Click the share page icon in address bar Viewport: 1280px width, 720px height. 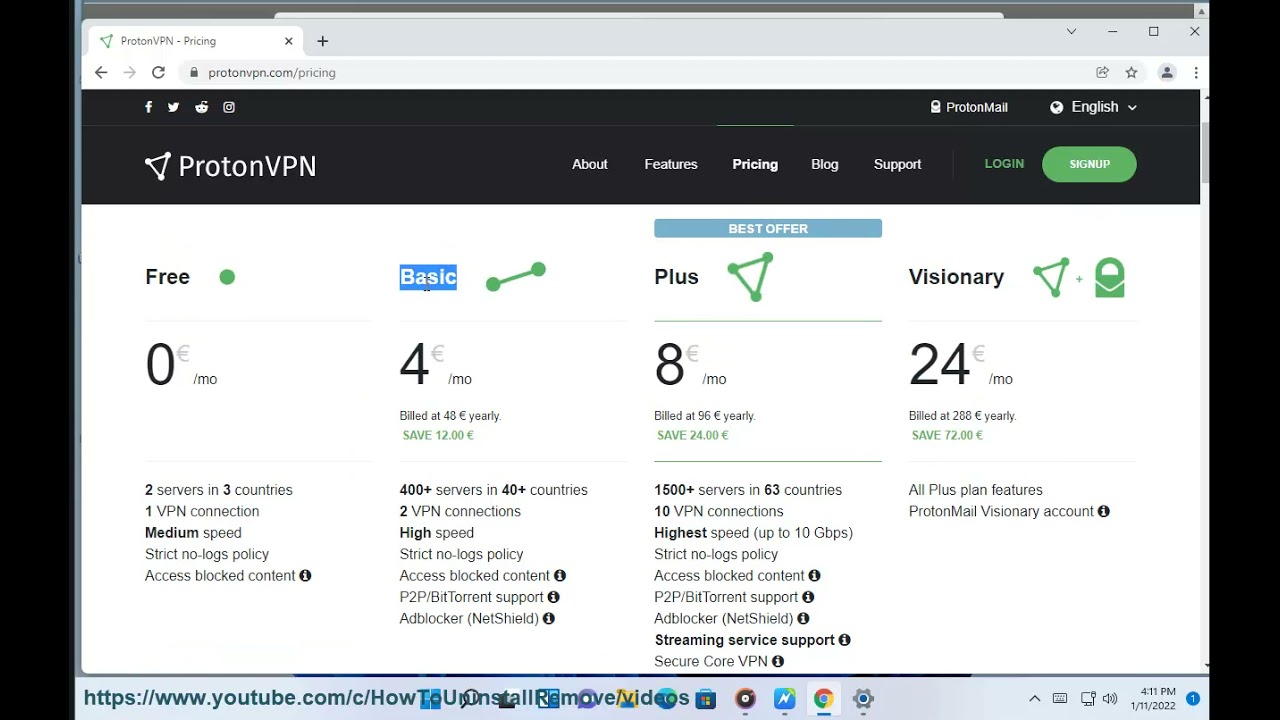point(1102,72)
